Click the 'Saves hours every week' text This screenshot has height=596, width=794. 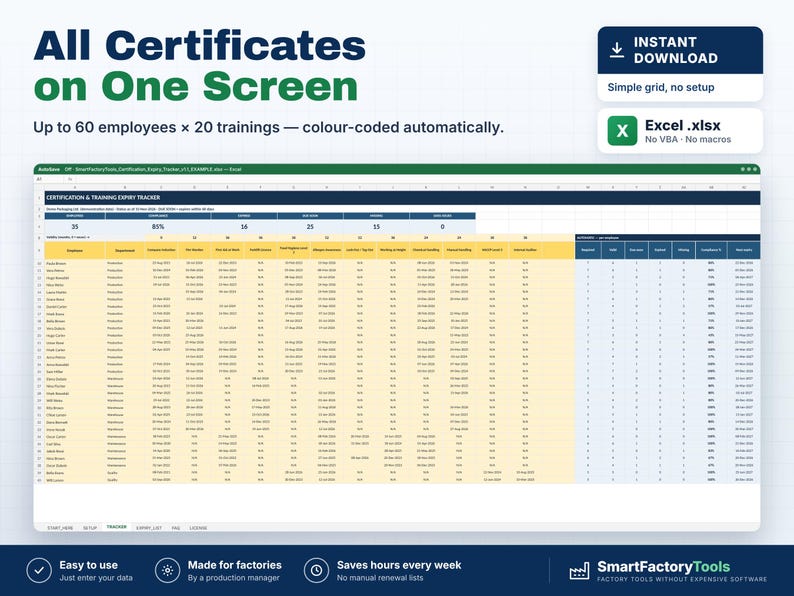point(399,565)
